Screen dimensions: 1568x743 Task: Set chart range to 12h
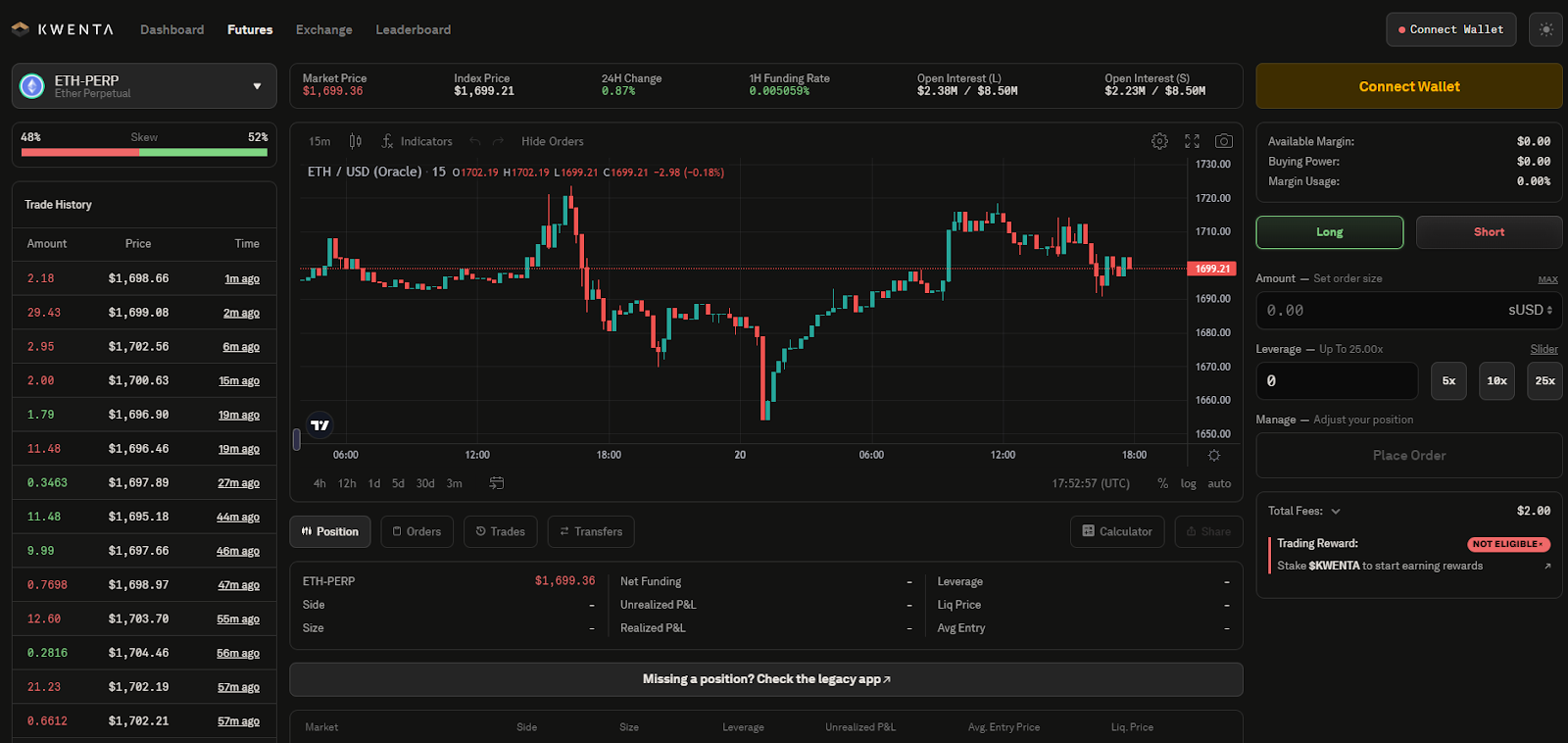pos(347,483)
